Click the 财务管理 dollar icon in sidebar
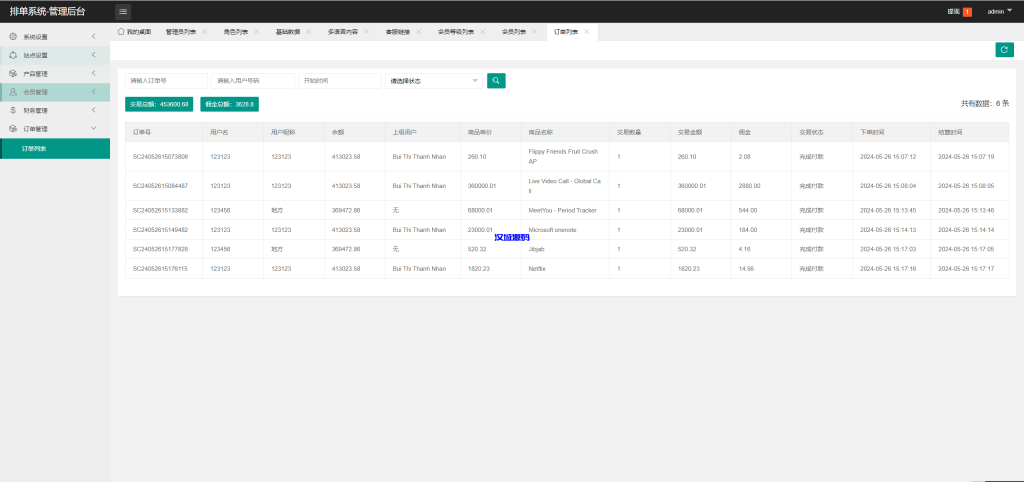Screen dimensions: 1024x482 13,110
